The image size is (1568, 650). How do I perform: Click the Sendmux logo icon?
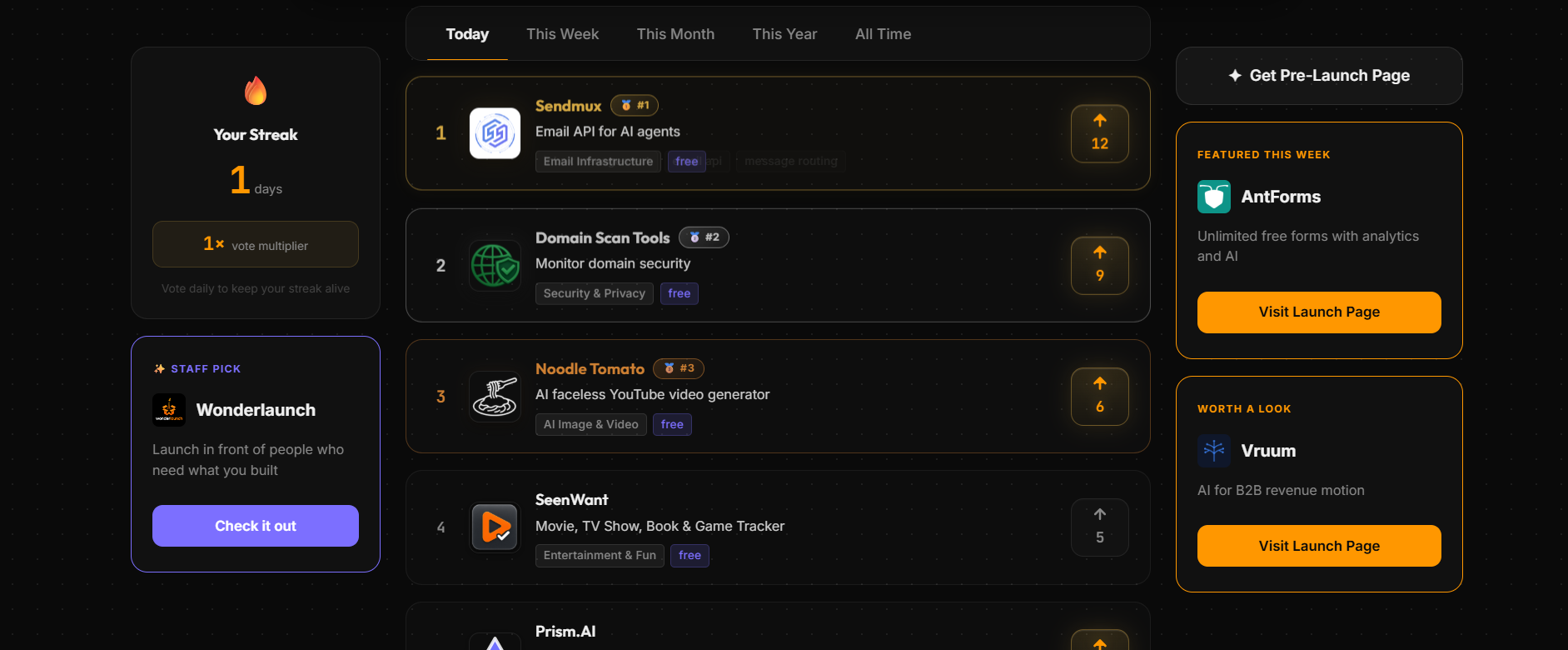495,133
